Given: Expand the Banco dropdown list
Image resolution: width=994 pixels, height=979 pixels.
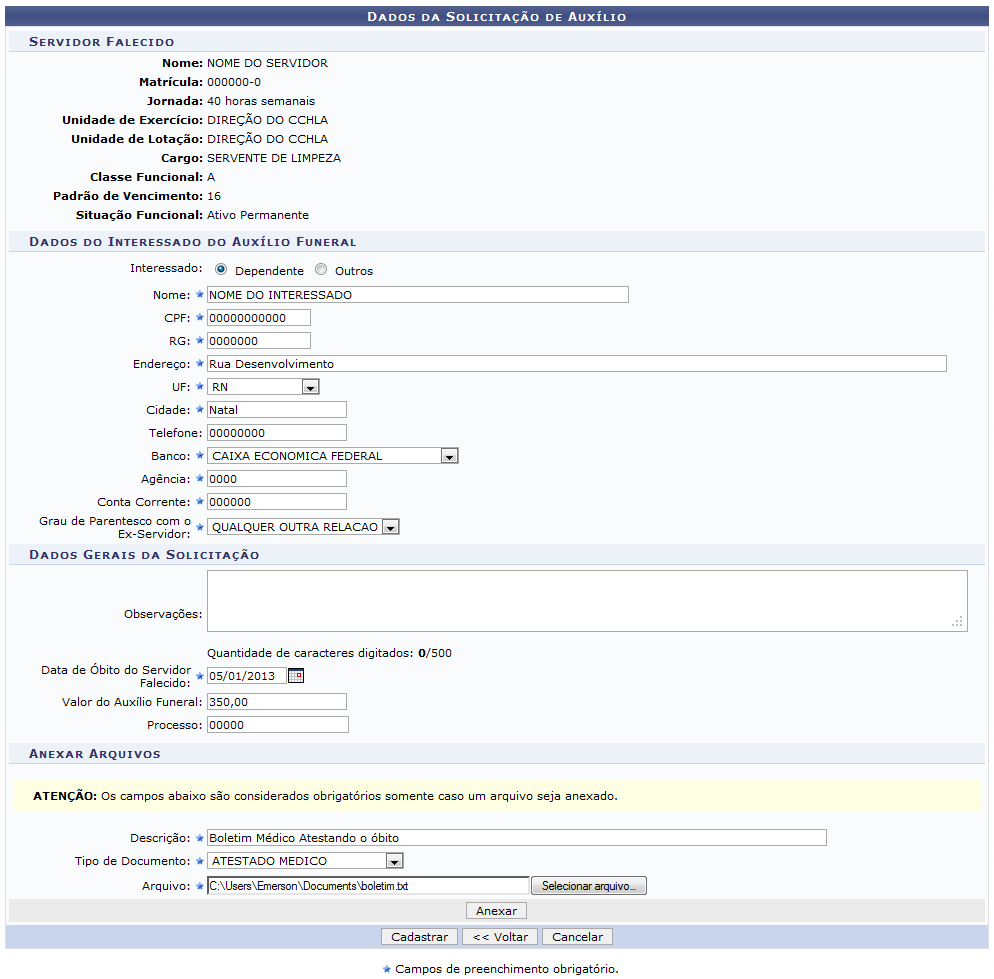Looking at the screenshot, I should pos(449,456).
